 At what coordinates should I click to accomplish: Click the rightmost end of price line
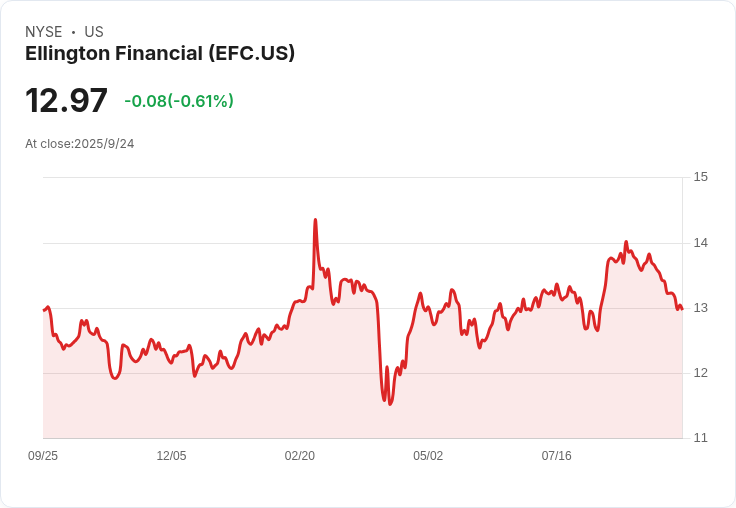coord(681,309)
